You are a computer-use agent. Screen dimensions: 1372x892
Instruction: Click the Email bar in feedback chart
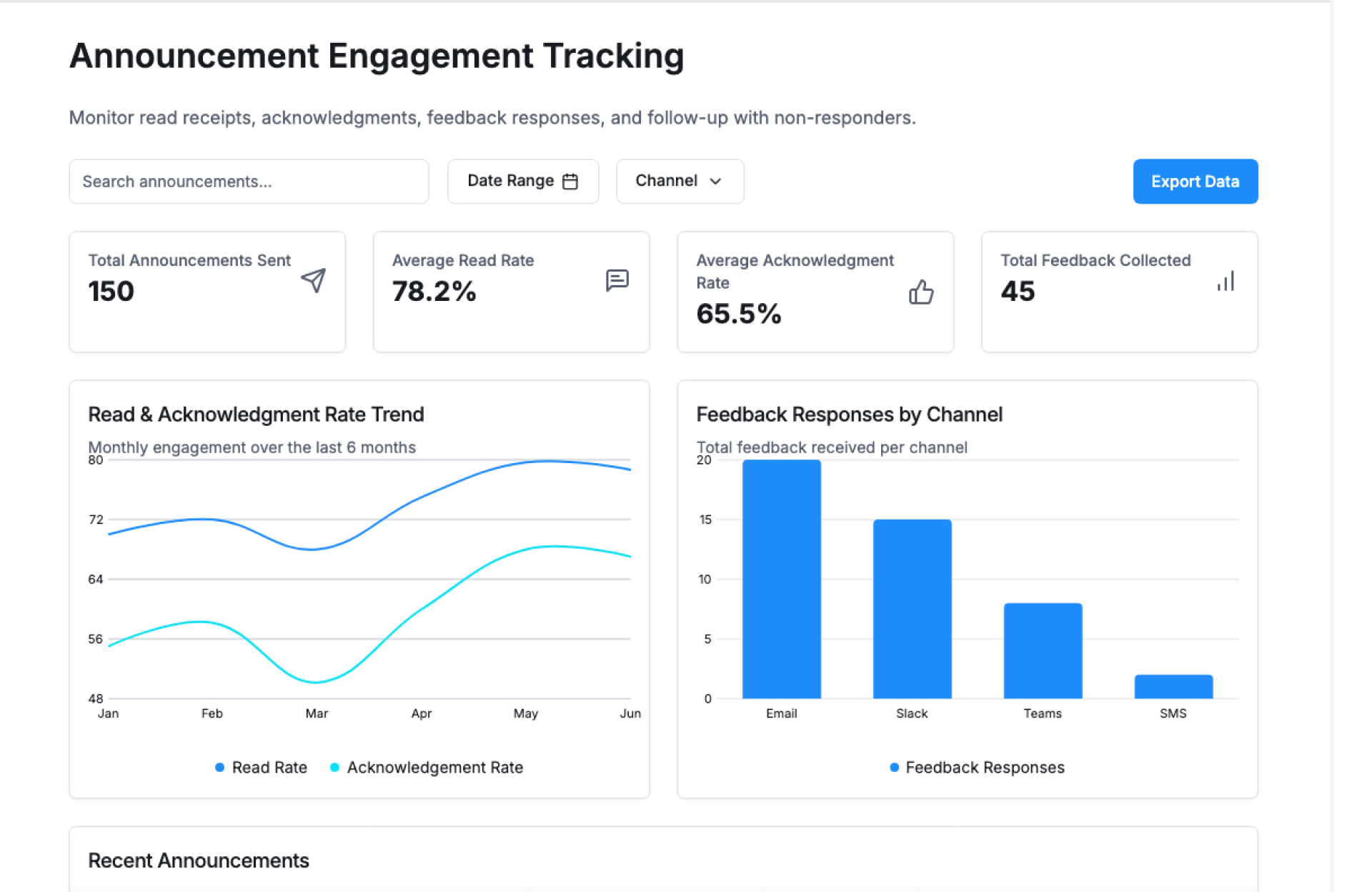[x=781, y=579]
